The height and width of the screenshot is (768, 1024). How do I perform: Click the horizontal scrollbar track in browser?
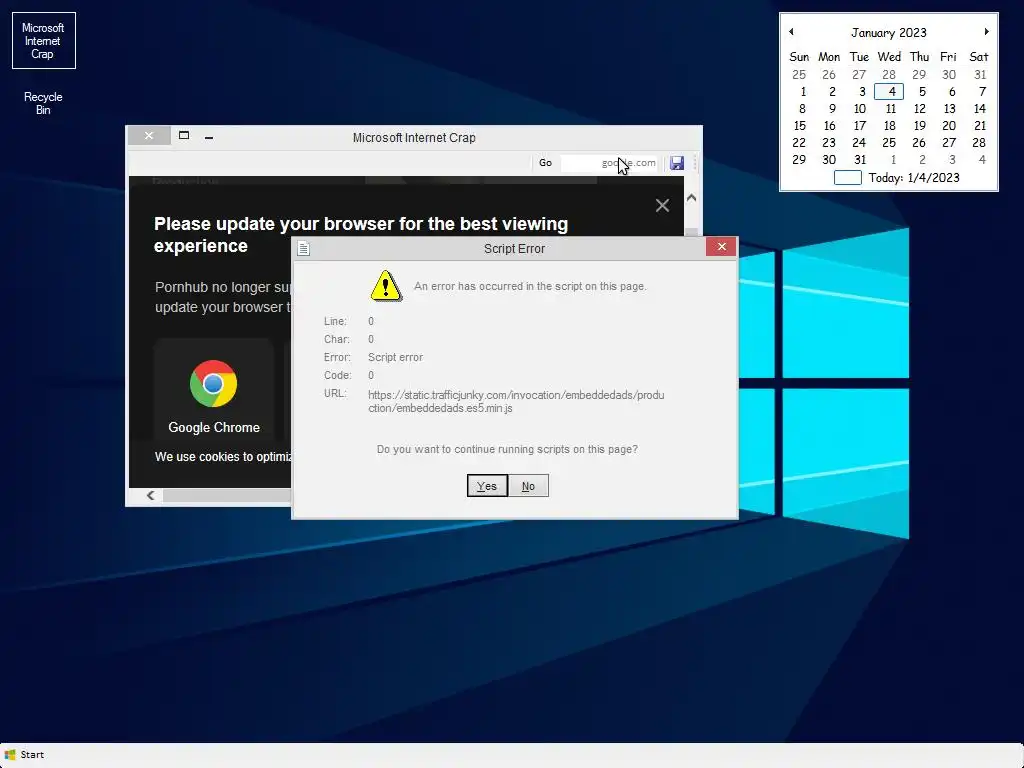227,496
